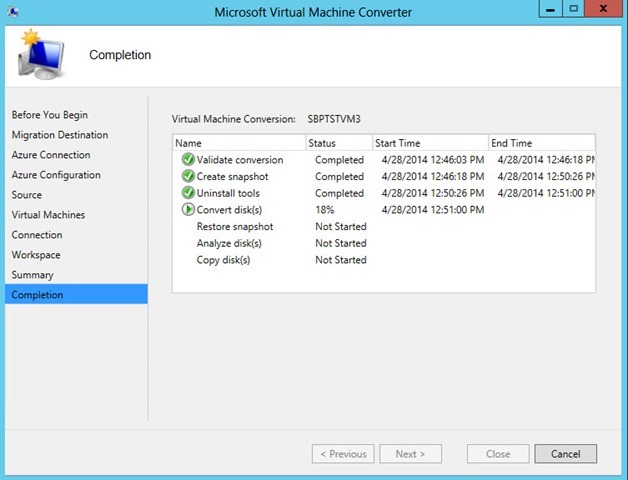628x480 pixels.
Task: Click the wizard computer icon in the header
Action: point(40,54)
